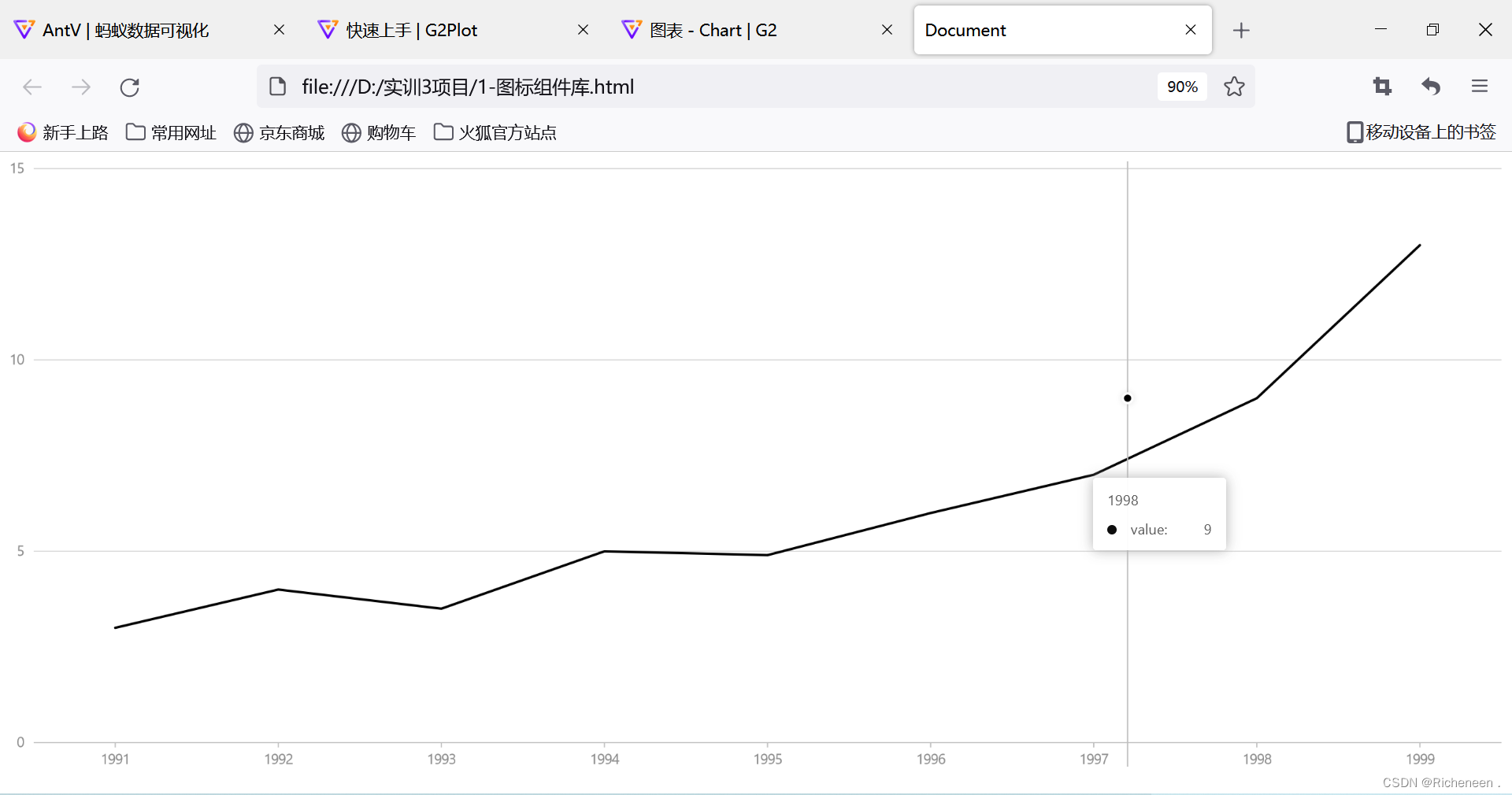Viewport: 1512px width, 795px height.
Task: Open the screenshot capture tool icon
Action: pos(1382,87)
